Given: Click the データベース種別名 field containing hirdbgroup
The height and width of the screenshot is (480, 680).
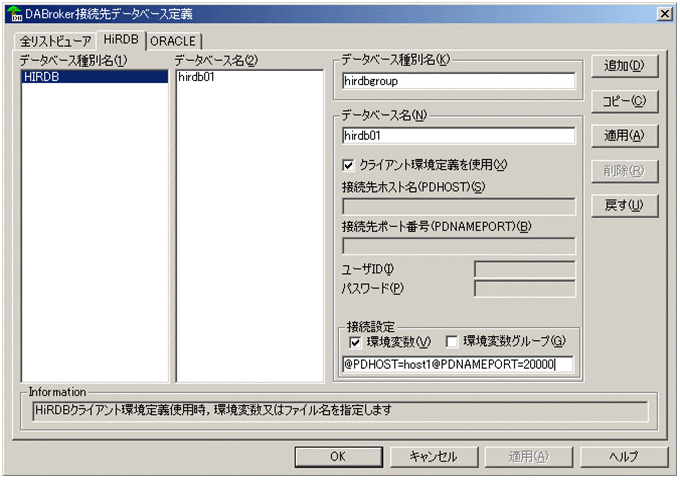Looking at the screenshot, I should 458,81.
